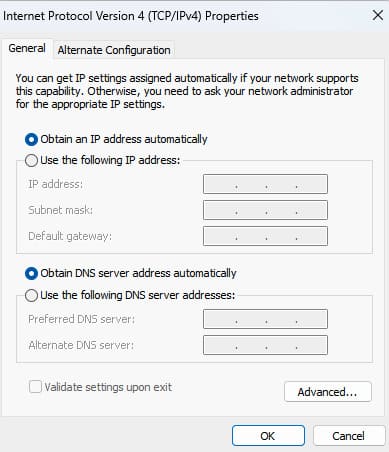Click the Preferred DNS server label

pyautogui.click(x=82, y=319)
